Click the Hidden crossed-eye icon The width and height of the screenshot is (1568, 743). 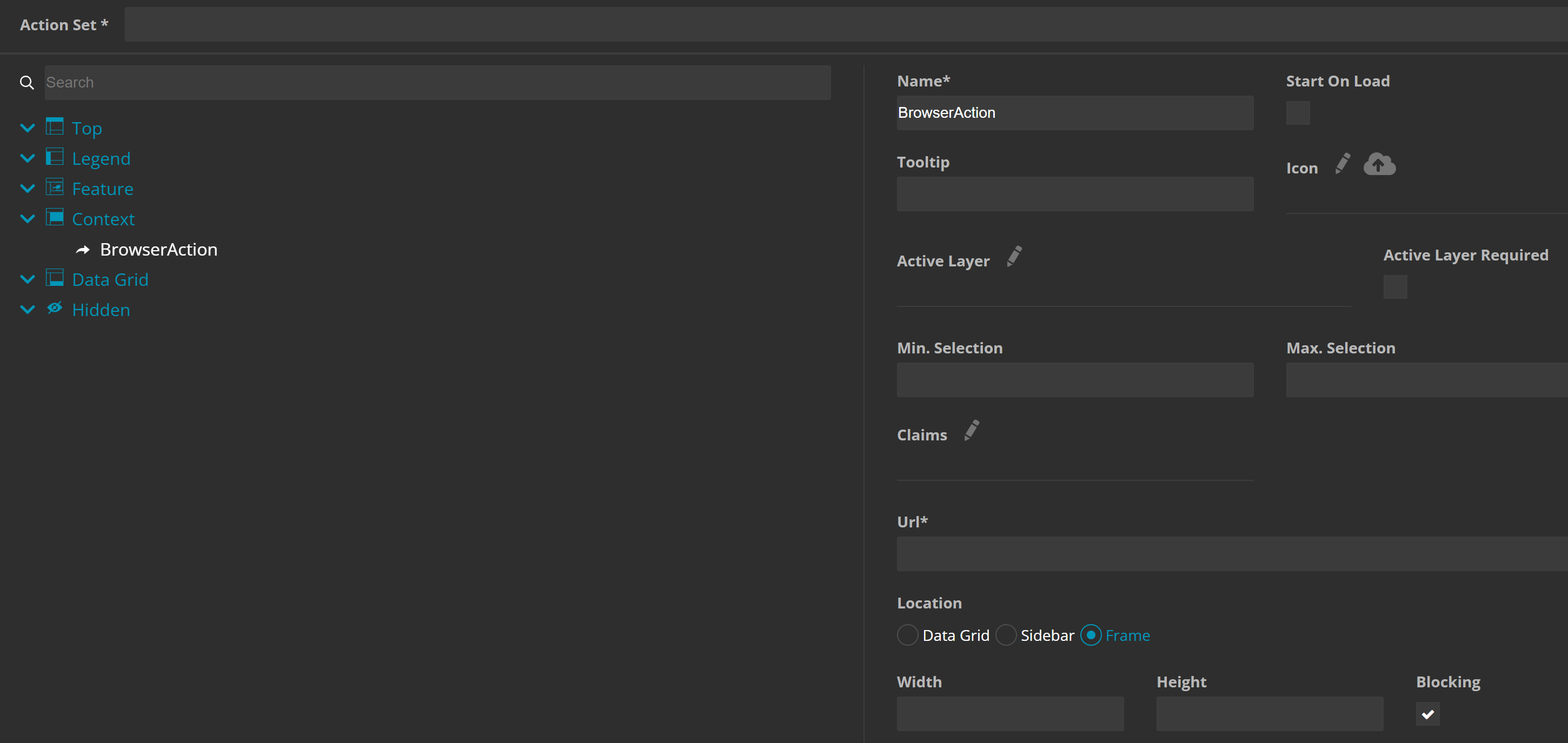tap(55, 308)
